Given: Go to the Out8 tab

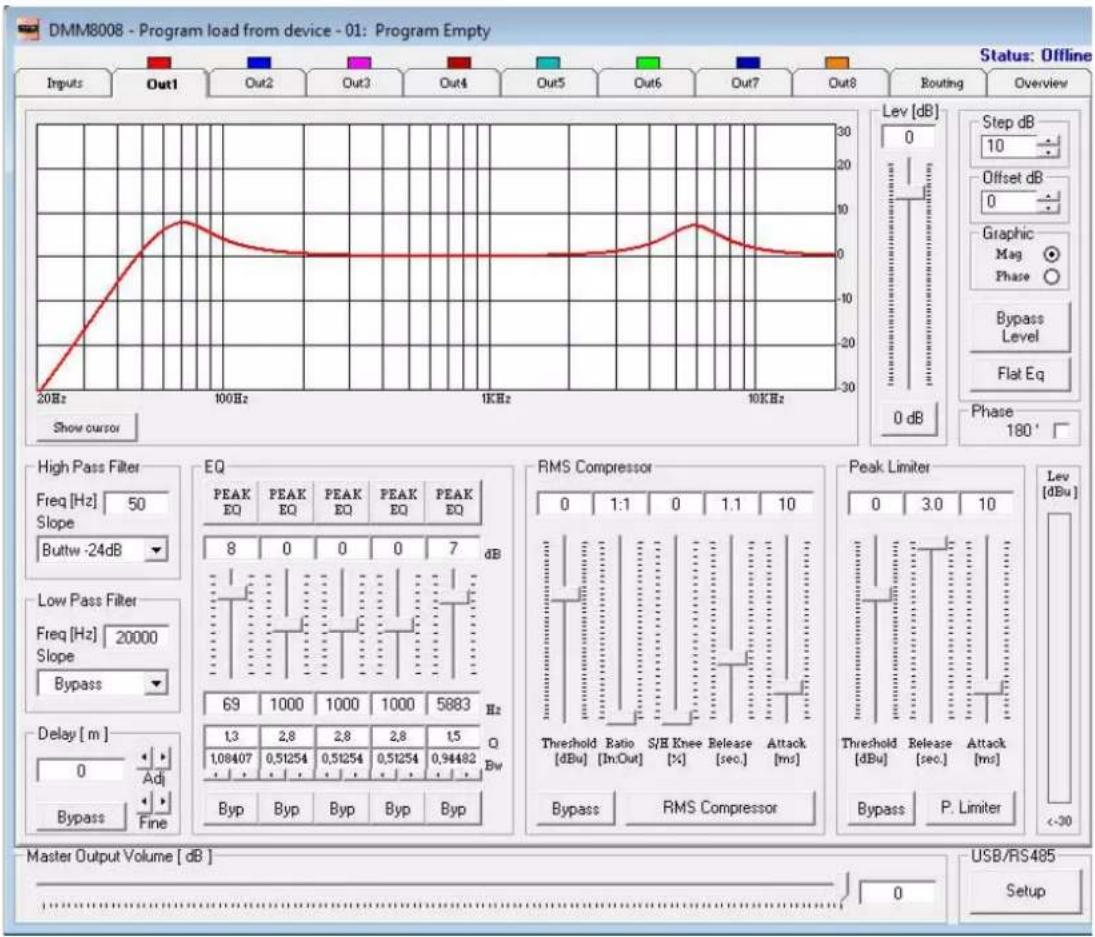Looking at the screenshot, I should [842, 83].
